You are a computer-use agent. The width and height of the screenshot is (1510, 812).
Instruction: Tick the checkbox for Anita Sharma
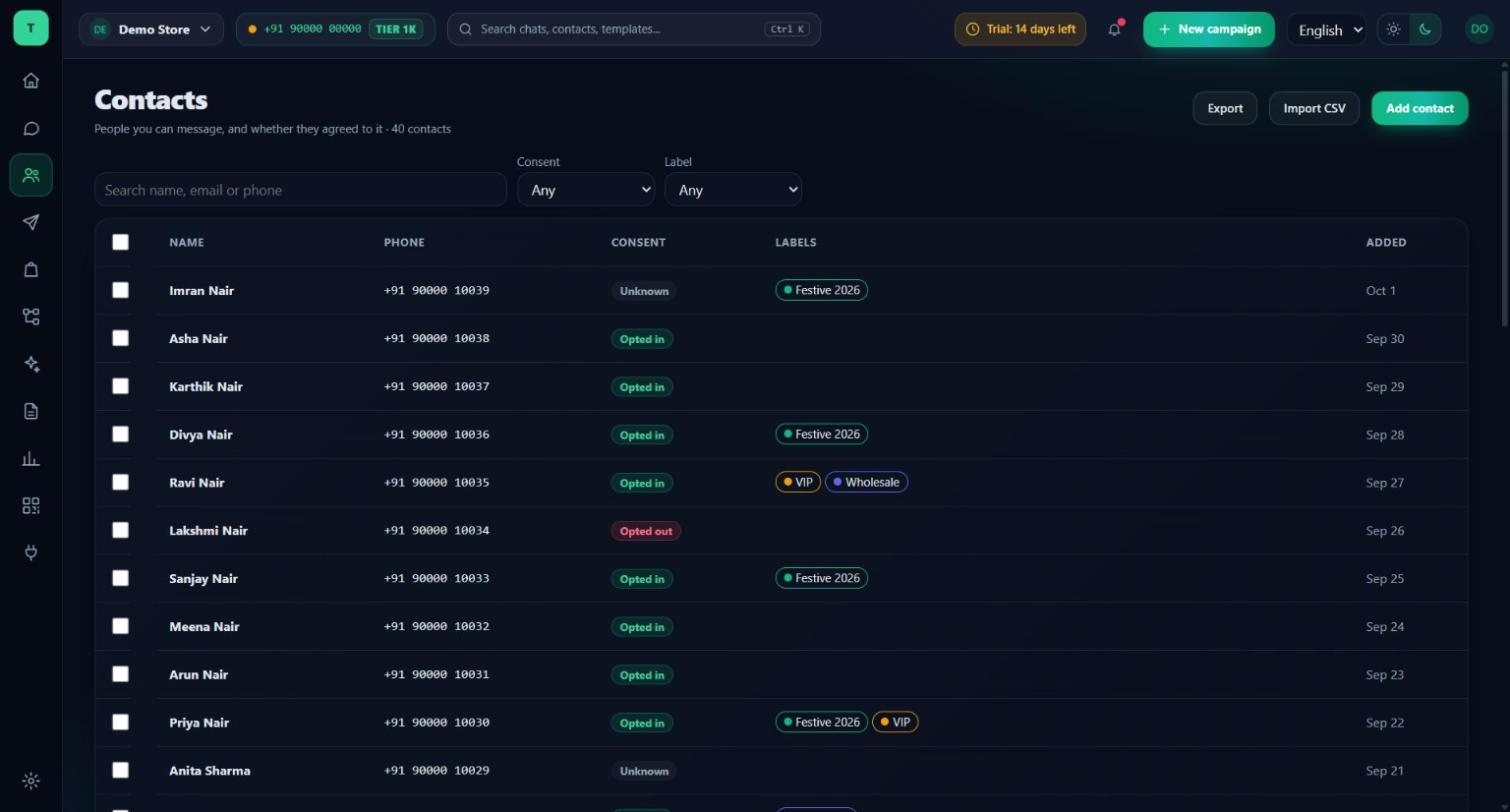(120, 770)
